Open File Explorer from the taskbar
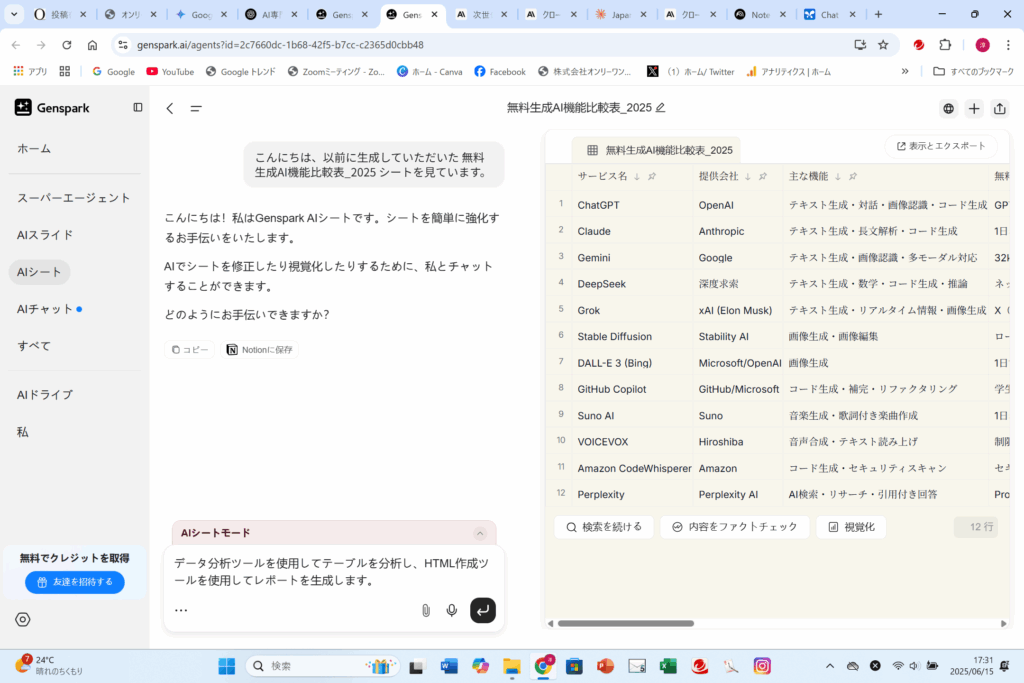The image size is (1024, 683). pyautogui.click(x=511, y=666)
